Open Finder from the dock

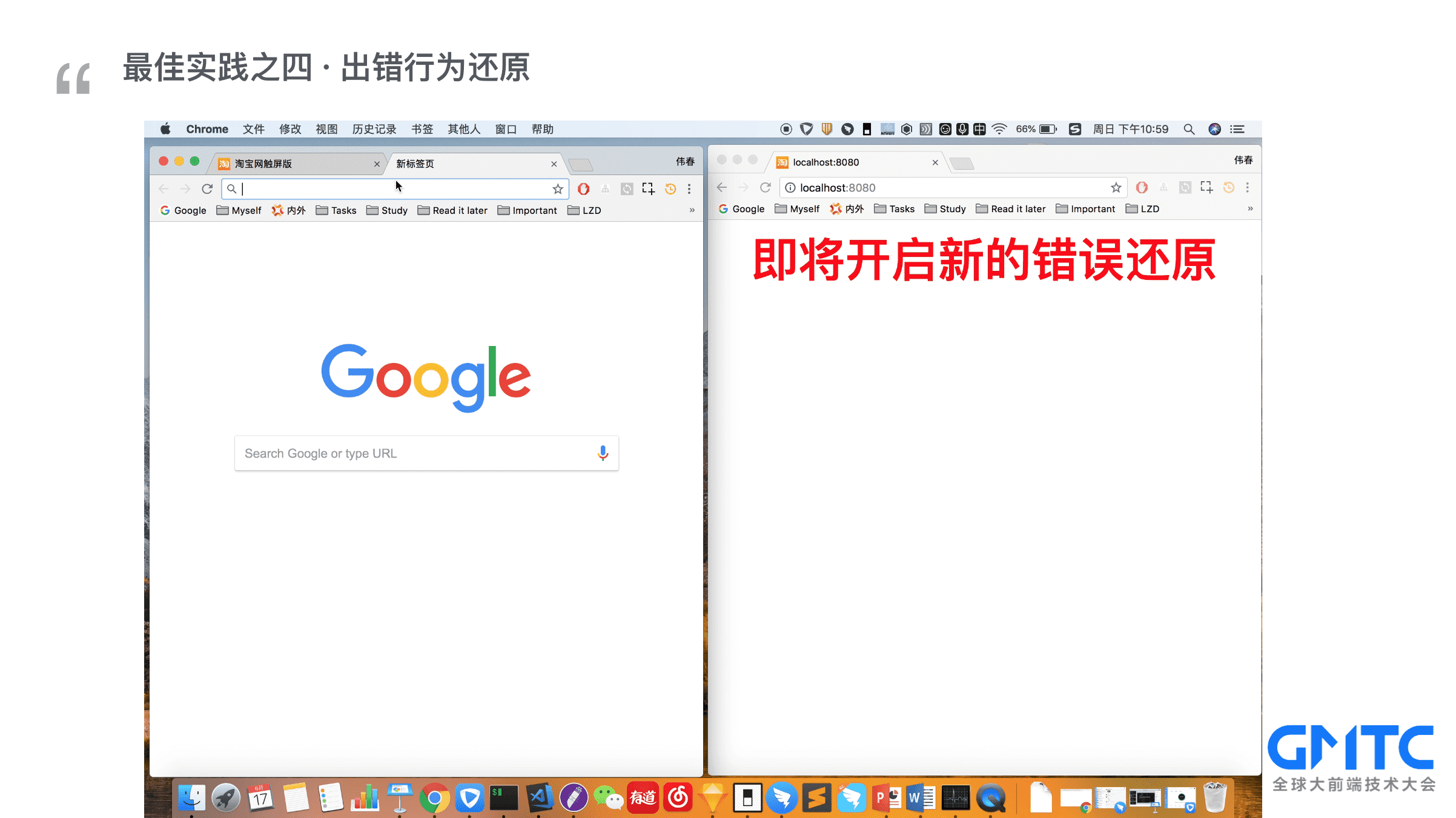pyautogui.click(x=191, y=798)
